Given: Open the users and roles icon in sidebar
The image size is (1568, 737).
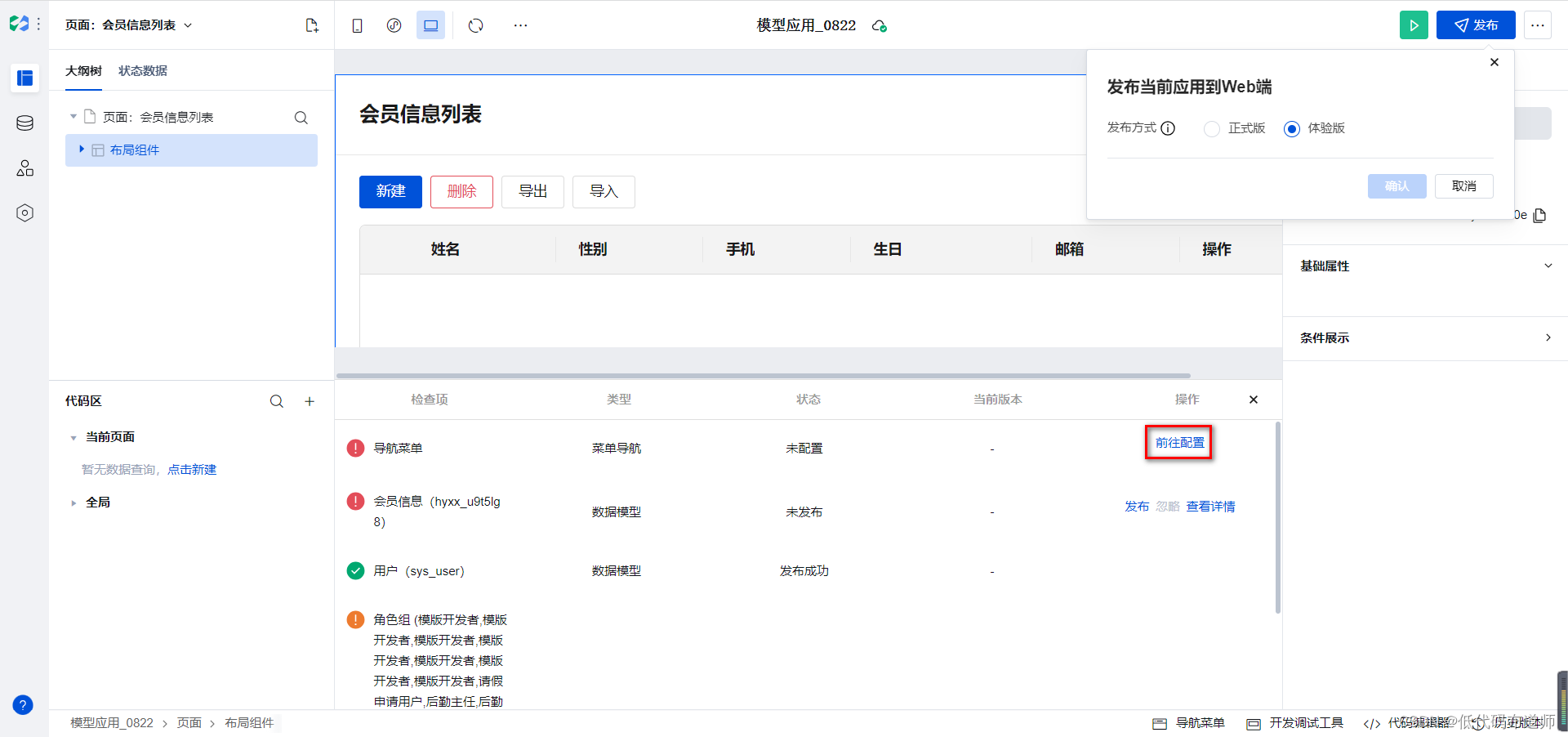Looking at the screenshot, I should click(x=24, y=168).
